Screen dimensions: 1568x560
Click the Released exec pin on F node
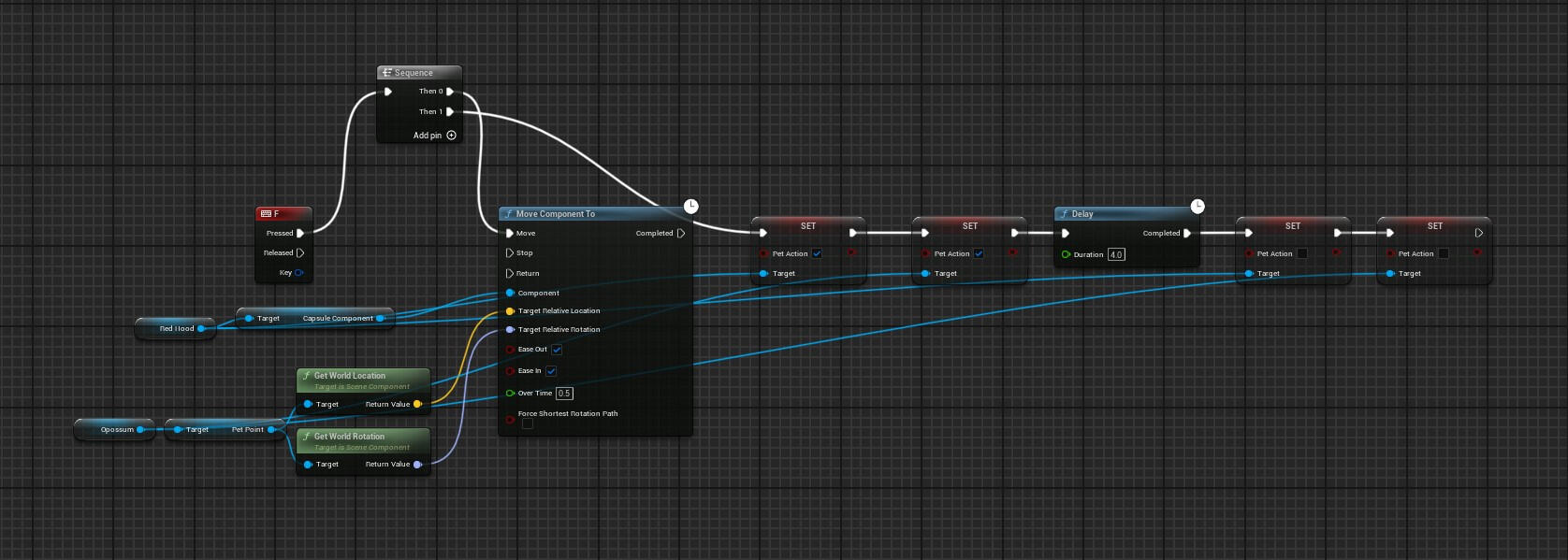300,253
